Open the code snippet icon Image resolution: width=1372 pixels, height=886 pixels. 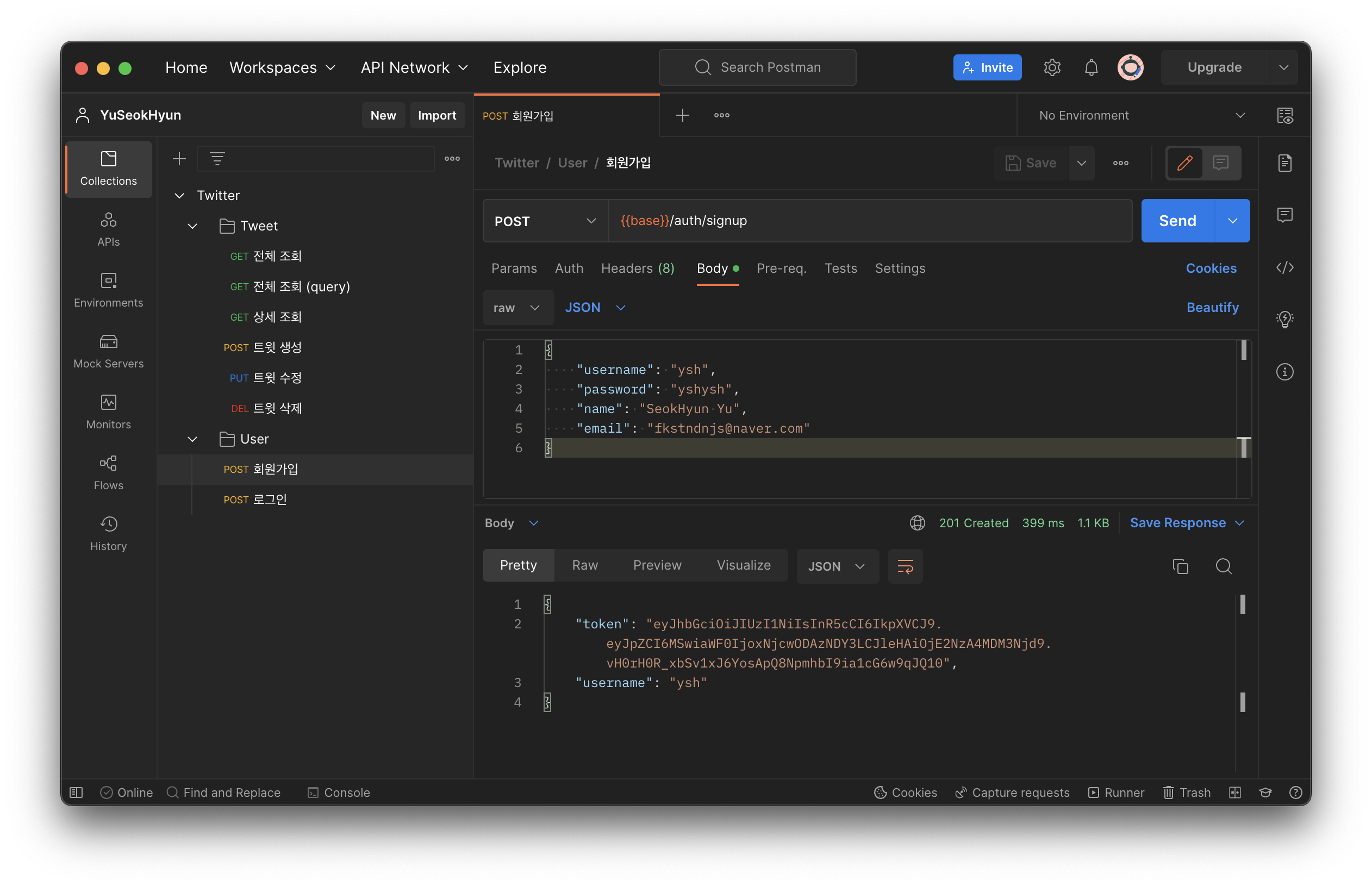1284,267
